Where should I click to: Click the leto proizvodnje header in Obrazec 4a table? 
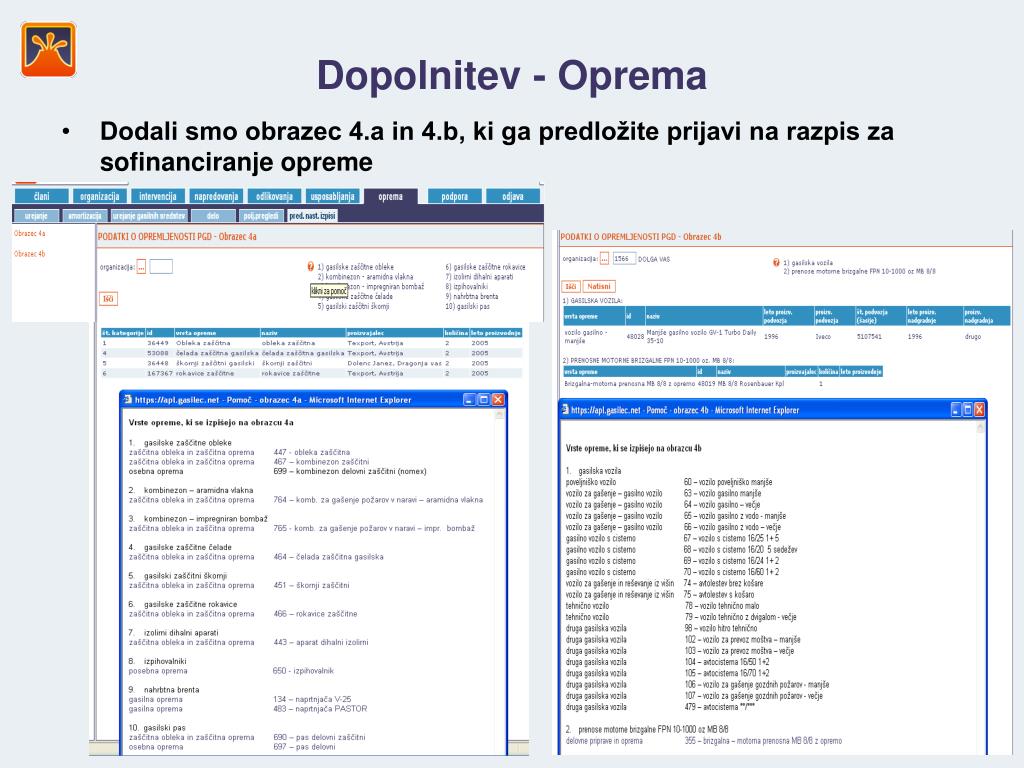point(496,333)
